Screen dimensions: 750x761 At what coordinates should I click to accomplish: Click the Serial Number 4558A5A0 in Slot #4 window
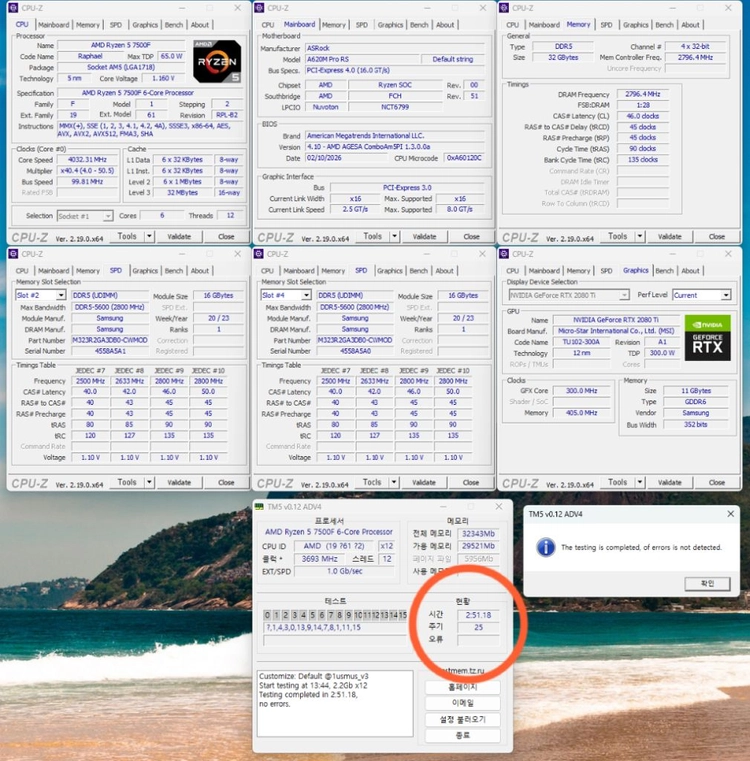click(355, 351)
